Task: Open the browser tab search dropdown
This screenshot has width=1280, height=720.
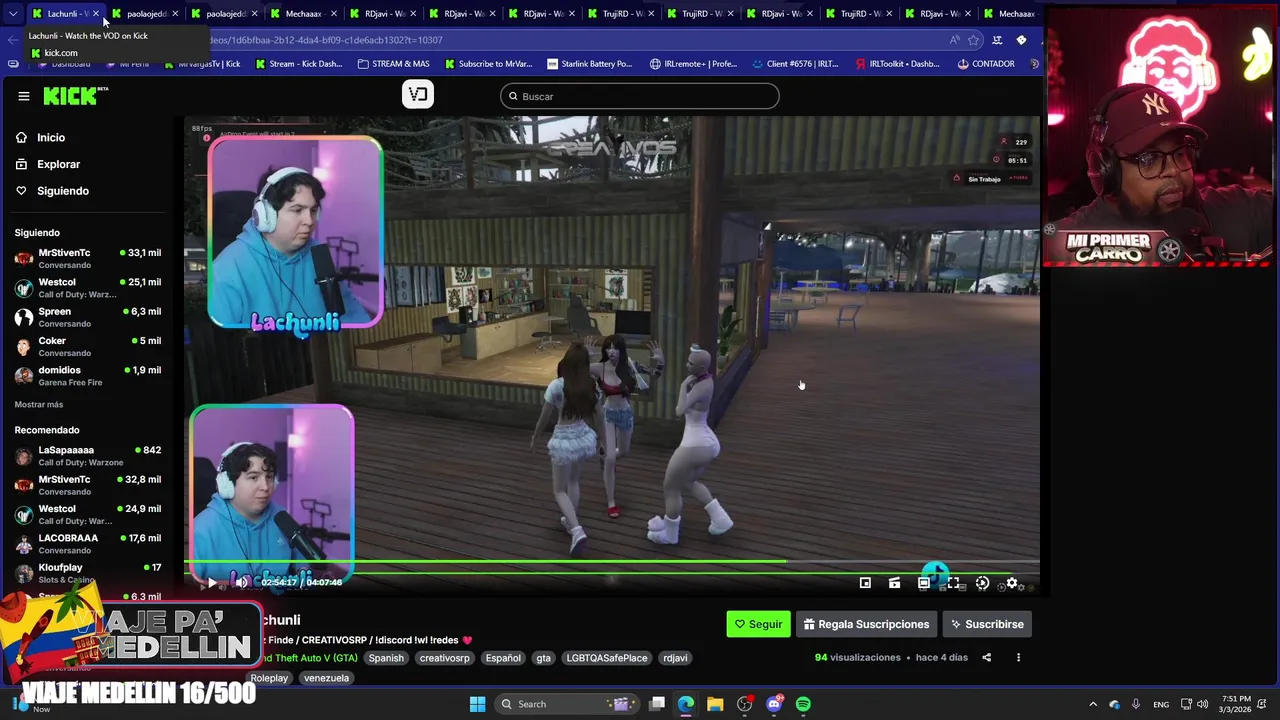Action: tap(13, 14)
